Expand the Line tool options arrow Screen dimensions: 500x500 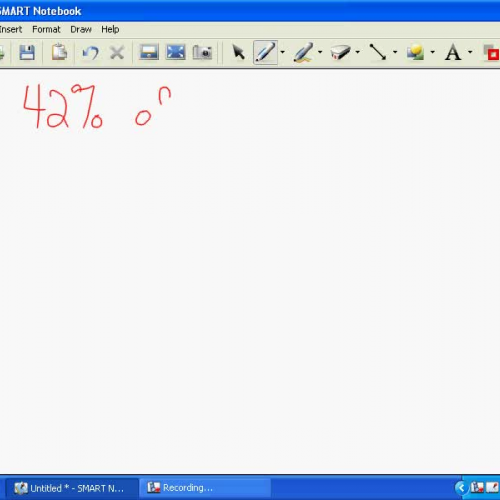pyautogui.click(x=395, y=52)
